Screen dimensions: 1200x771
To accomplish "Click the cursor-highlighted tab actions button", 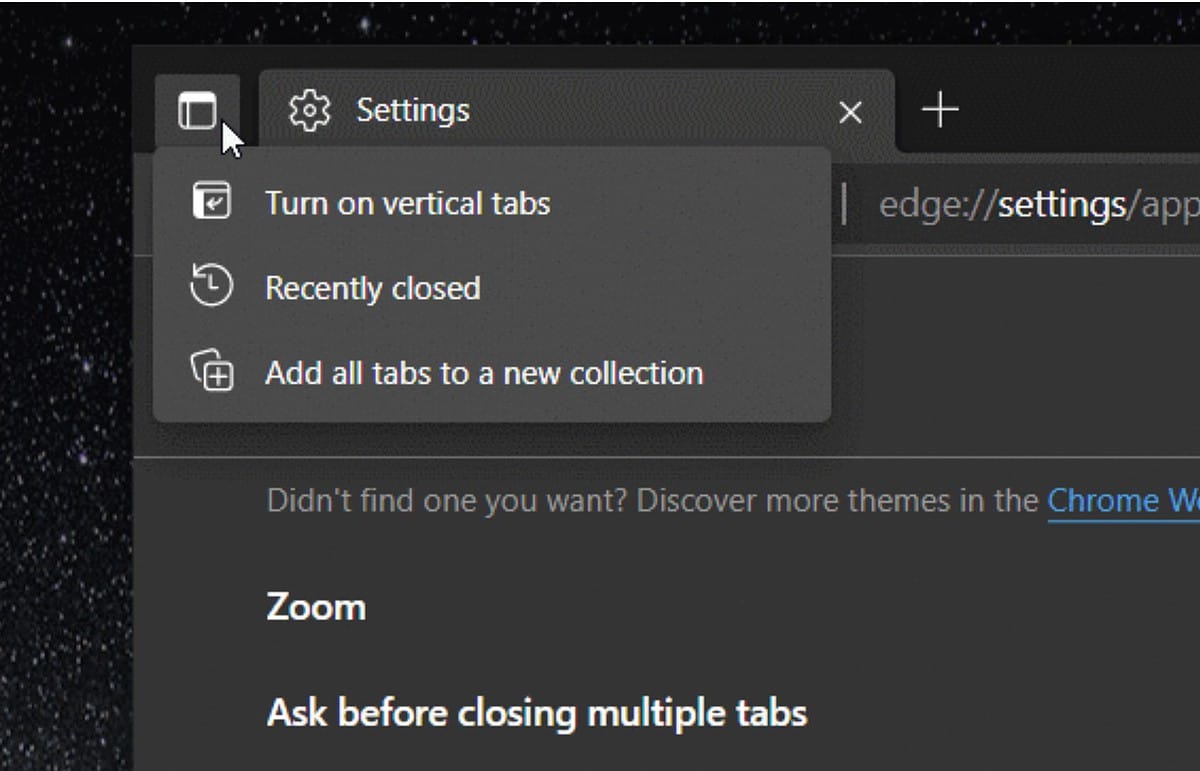I will click(200, 111).
